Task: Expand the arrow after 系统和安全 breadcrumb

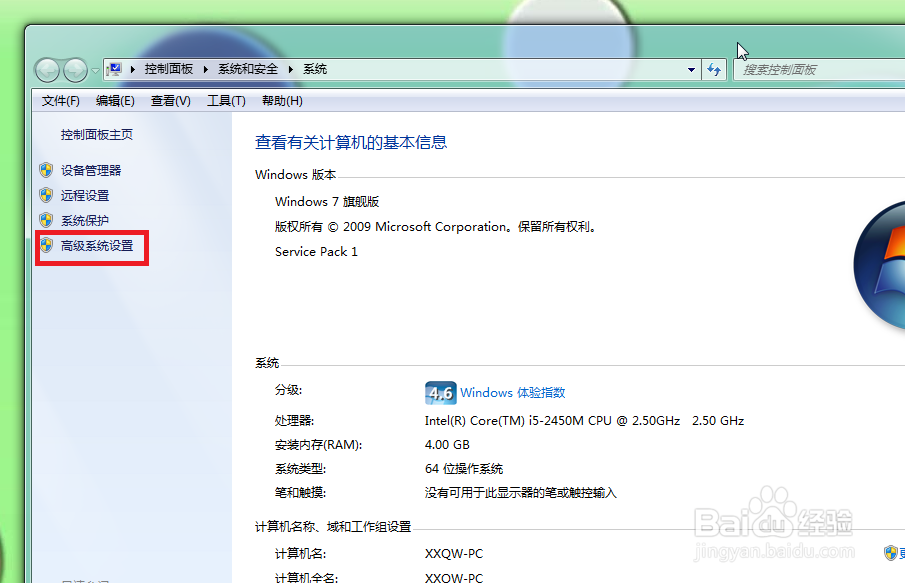Action: pos(290,69)
